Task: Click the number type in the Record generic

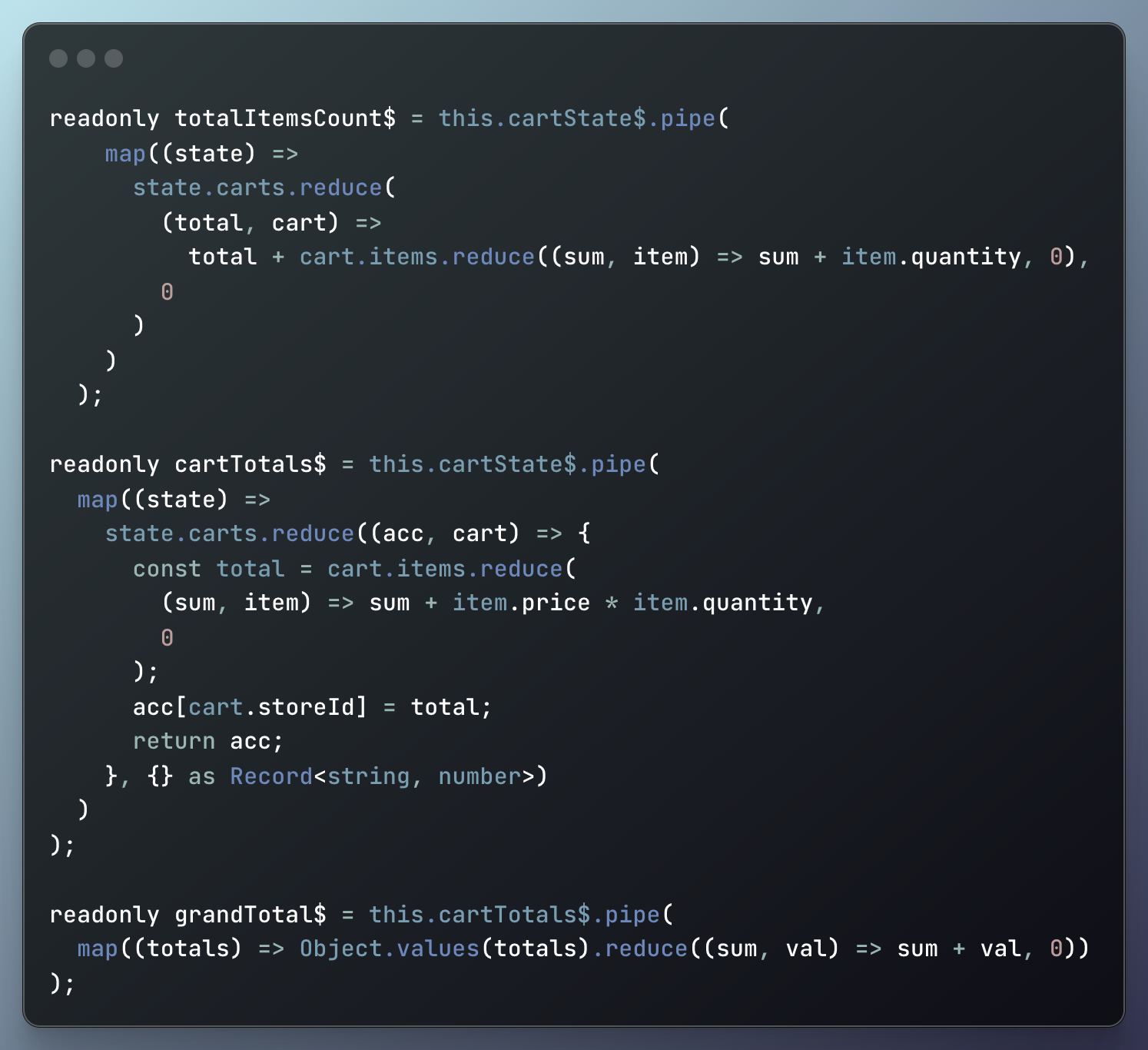Action: [479, 776]
